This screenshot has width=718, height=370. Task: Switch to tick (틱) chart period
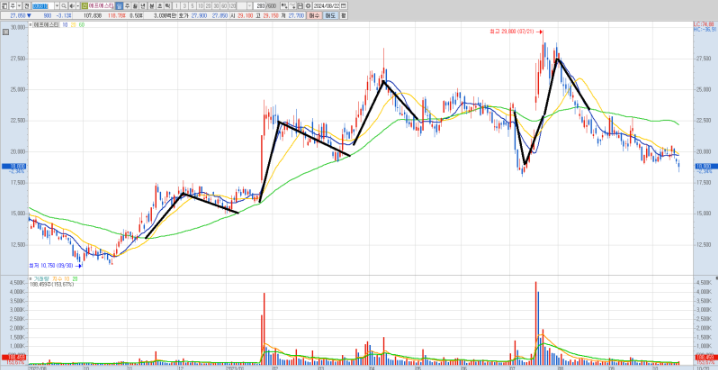coord(168,6)
